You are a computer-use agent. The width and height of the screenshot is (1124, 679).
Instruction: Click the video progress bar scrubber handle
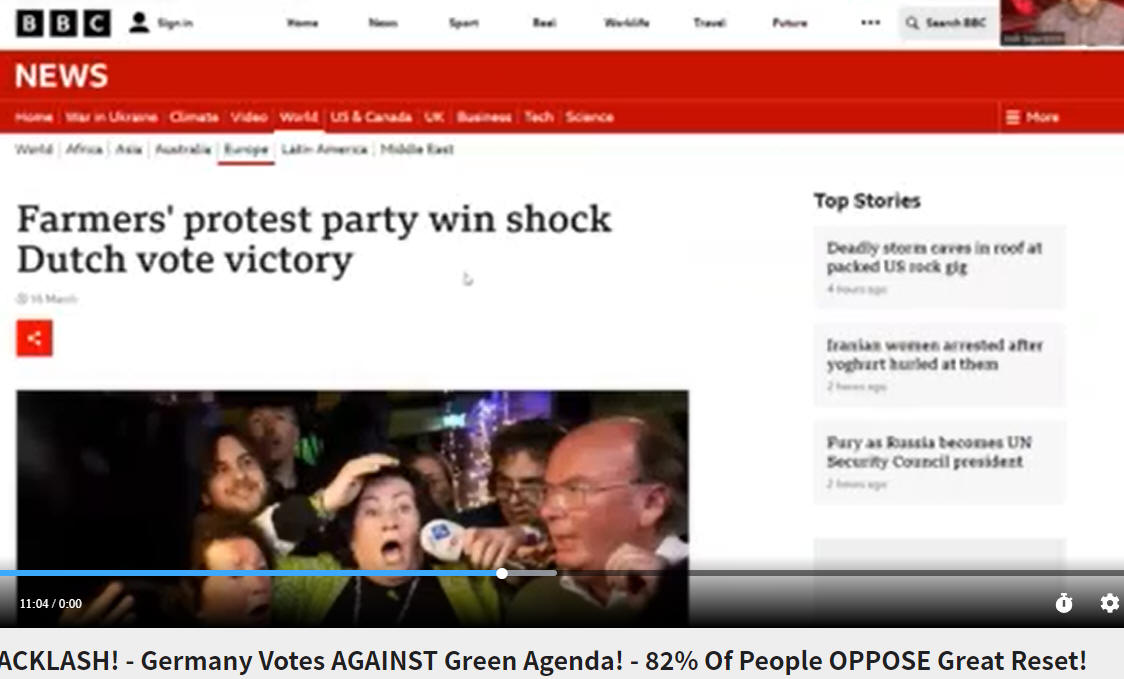coord(502,573)
